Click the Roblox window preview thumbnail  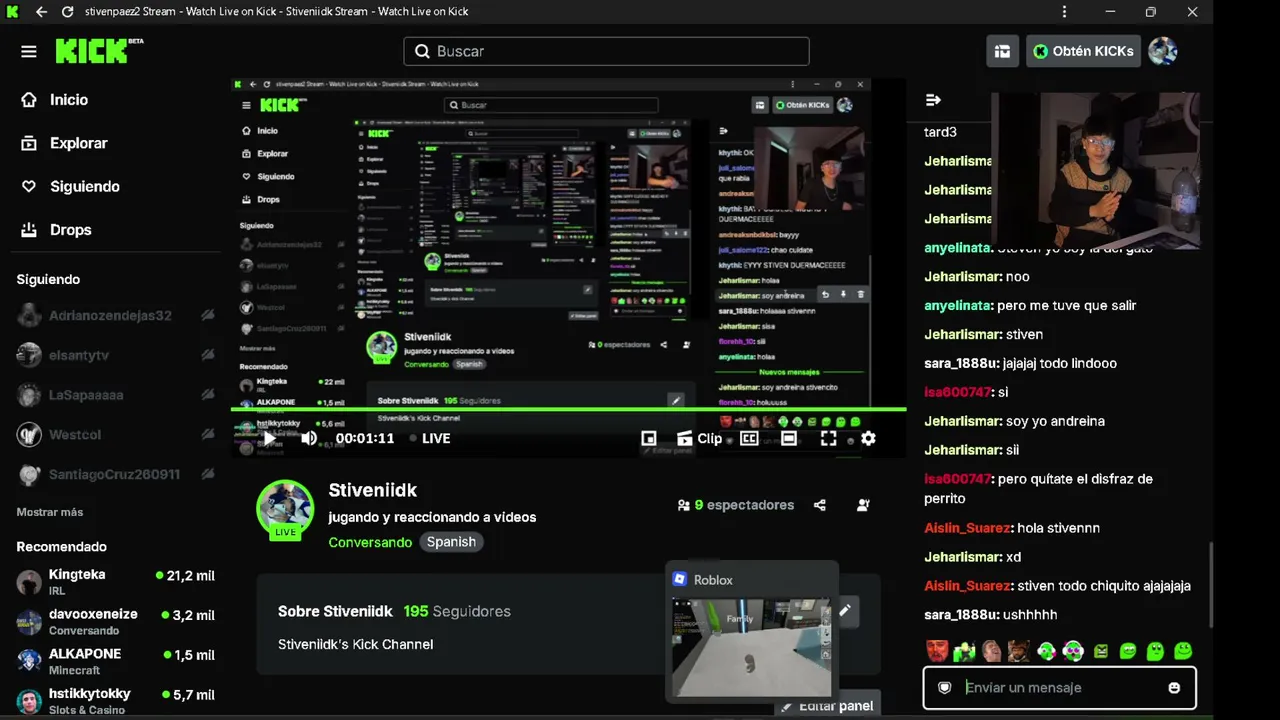(751, 647)
